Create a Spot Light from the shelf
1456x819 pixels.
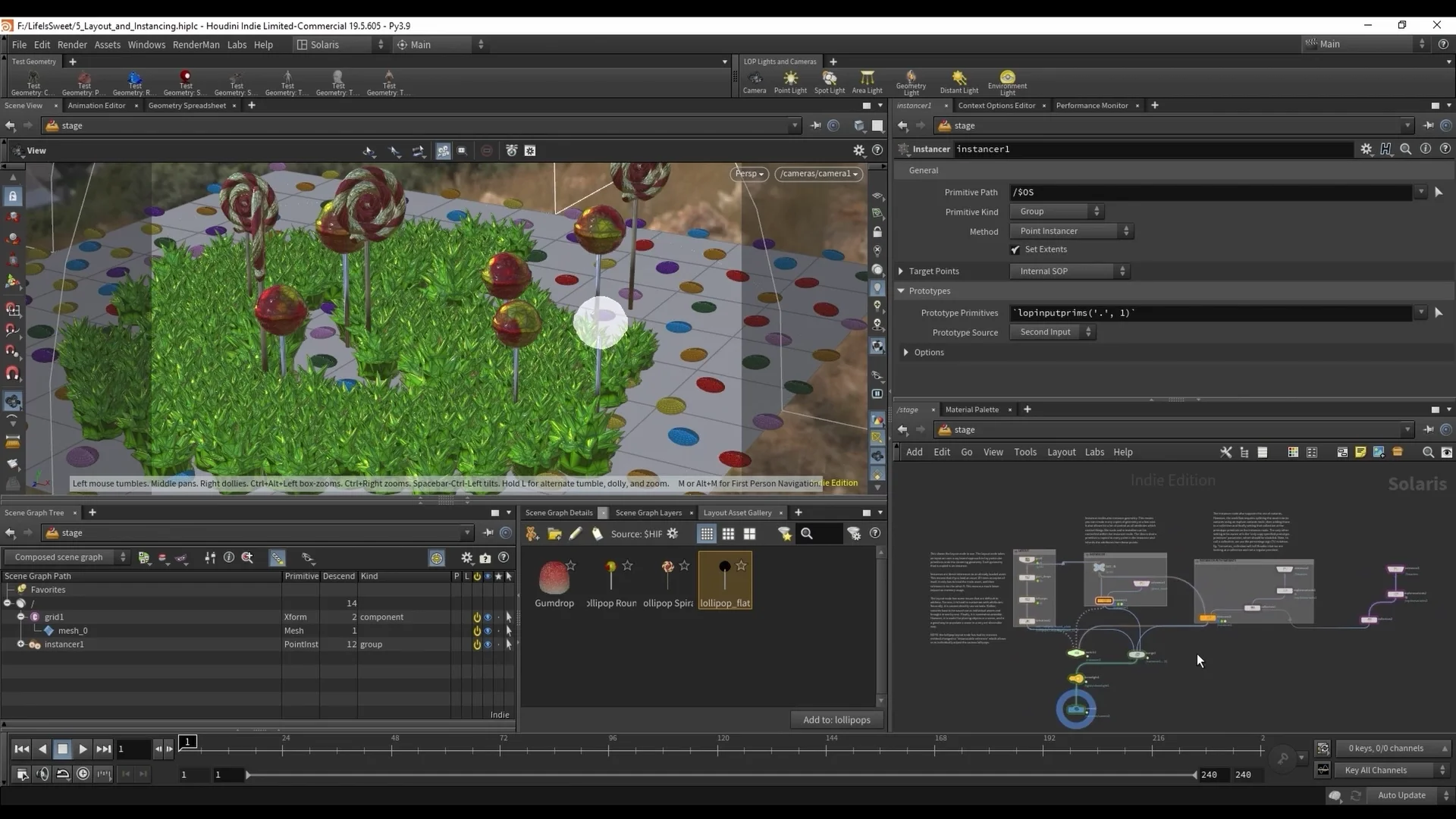[829, 81]
